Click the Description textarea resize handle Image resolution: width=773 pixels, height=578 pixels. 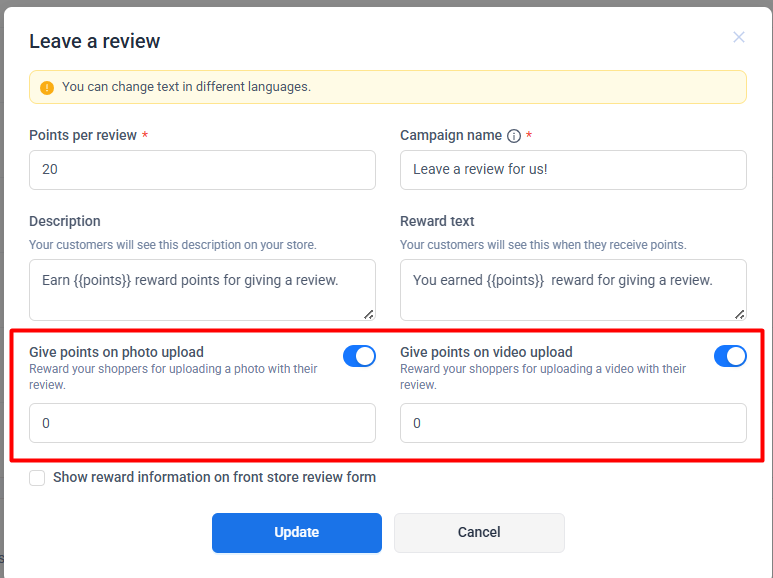(369, 314)
